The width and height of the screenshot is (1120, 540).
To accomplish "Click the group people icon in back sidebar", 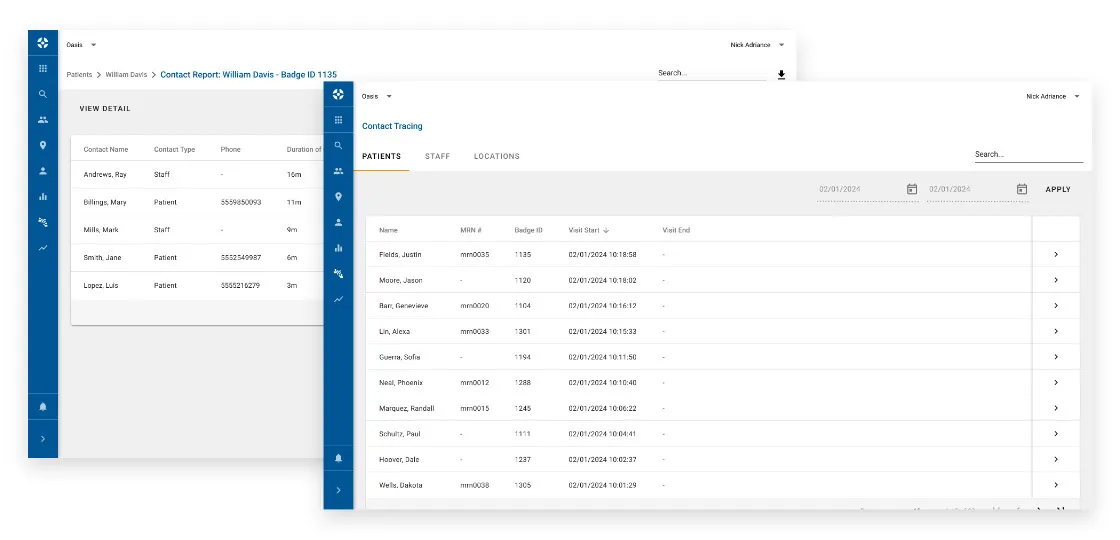I will coord(43,120).
